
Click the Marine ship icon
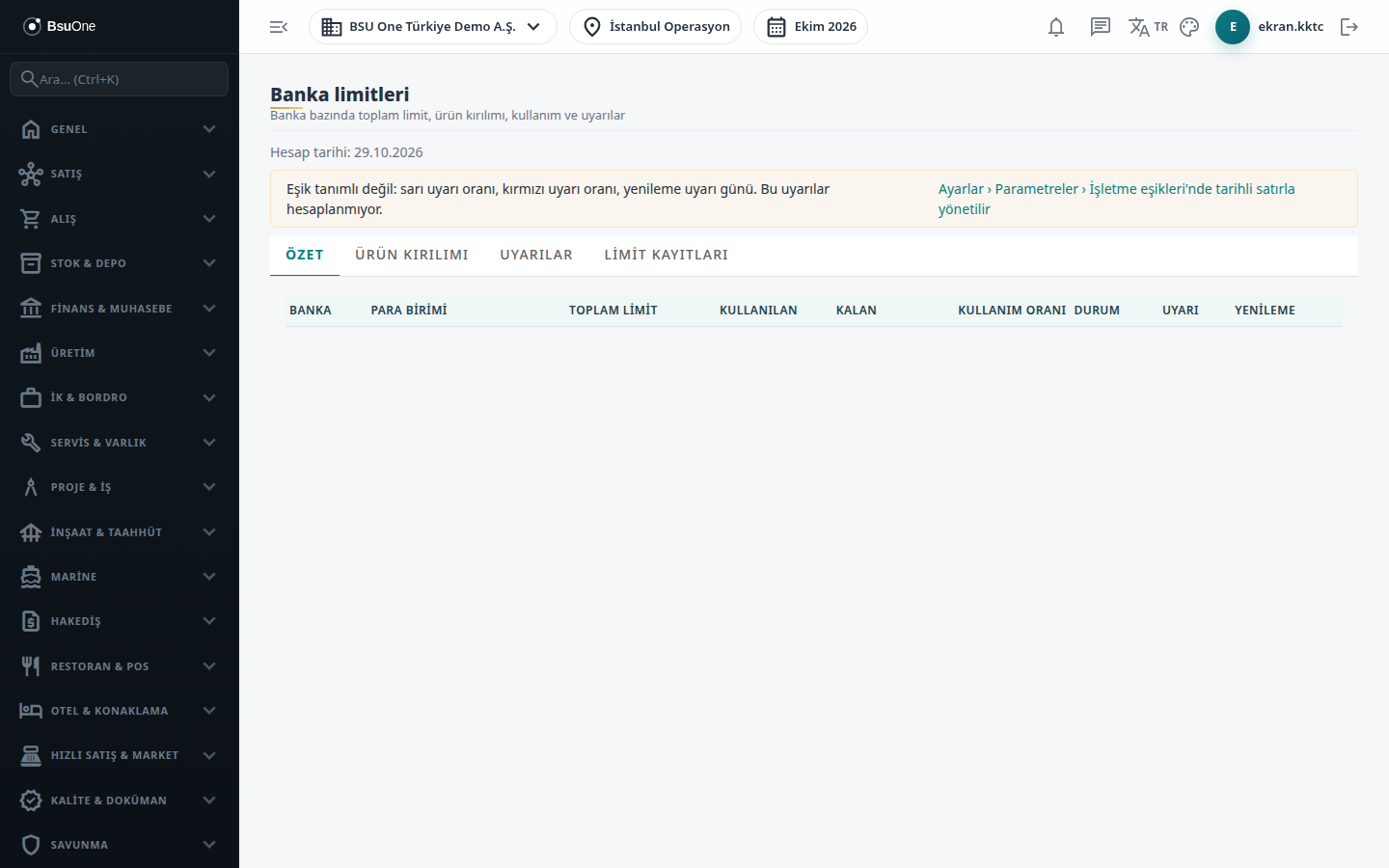(31, 577)
